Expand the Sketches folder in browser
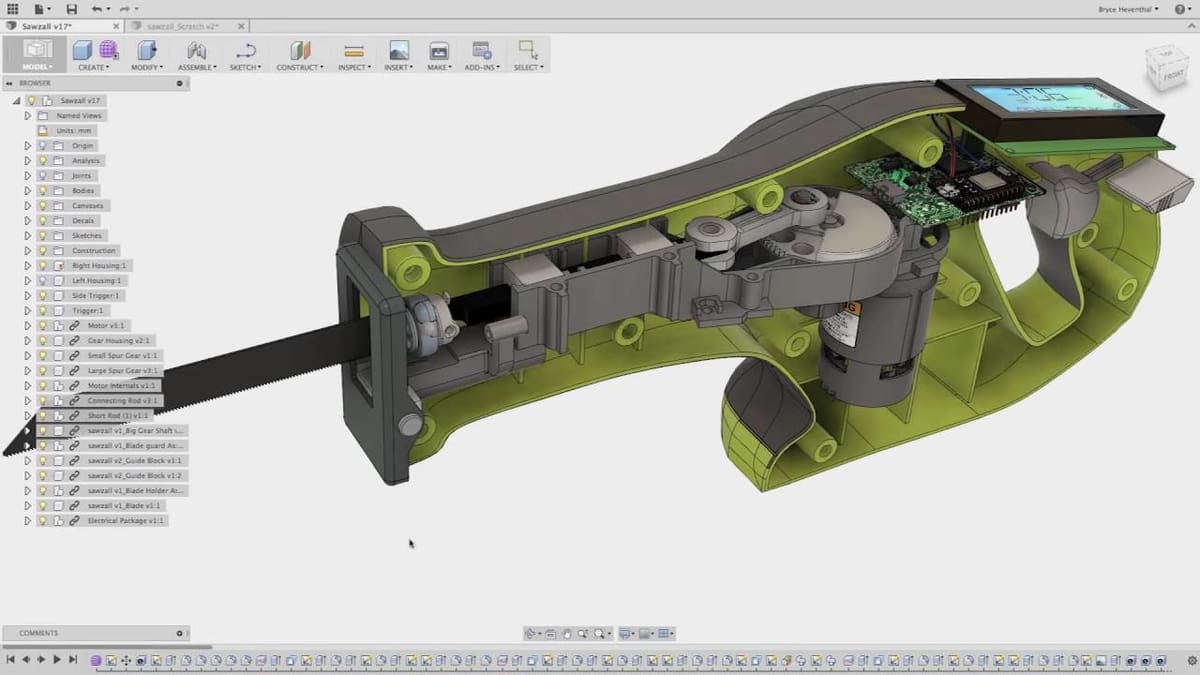The height and width of the screenshot is (675, 1200). point(28,236)
